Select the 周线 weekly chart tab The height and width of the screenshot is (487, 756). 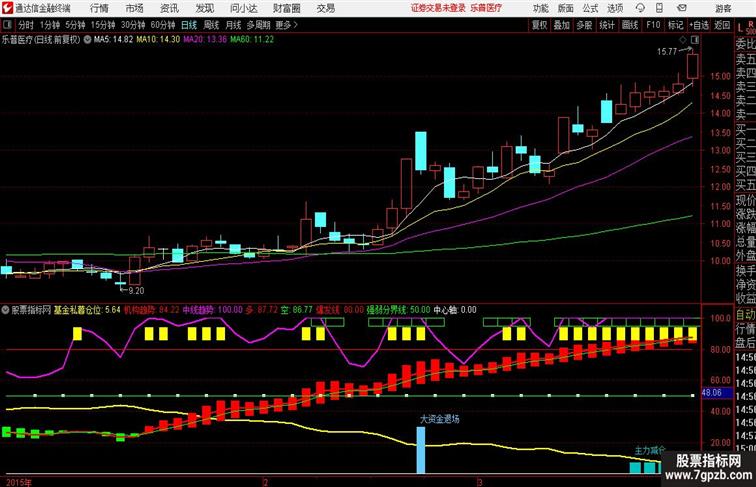coord(211,25)
